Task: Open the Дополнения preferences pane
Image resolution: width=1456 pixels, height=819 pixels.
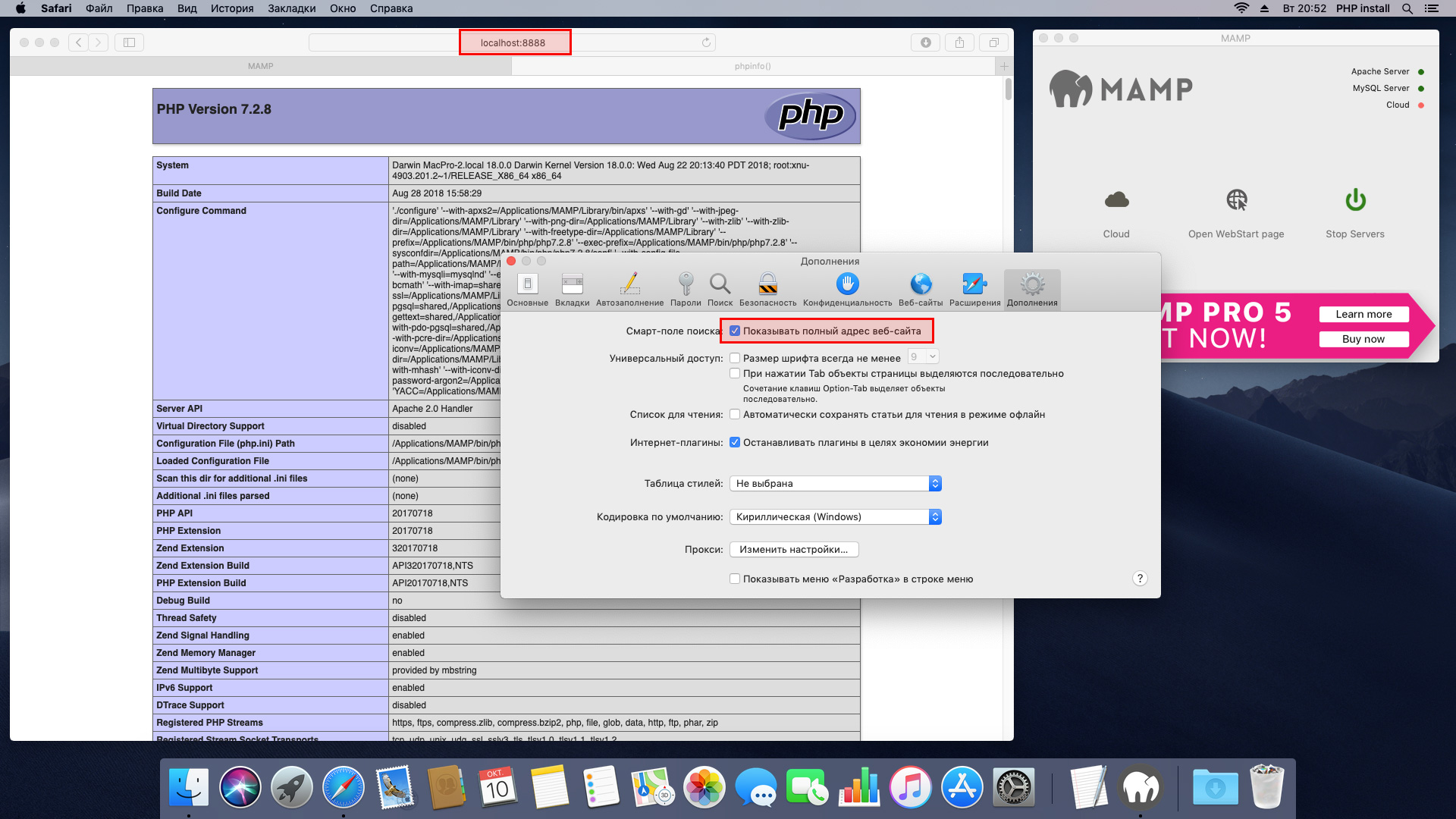Action: pyautogui.click(x=1032, y=290)
